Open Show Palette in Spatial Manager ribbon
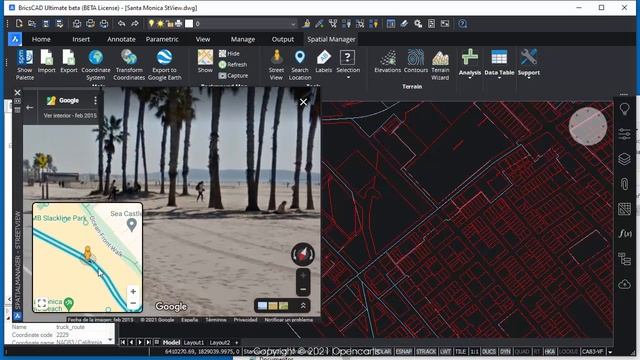This screenshot has height=360, width=640. click(x=25, y=64)
